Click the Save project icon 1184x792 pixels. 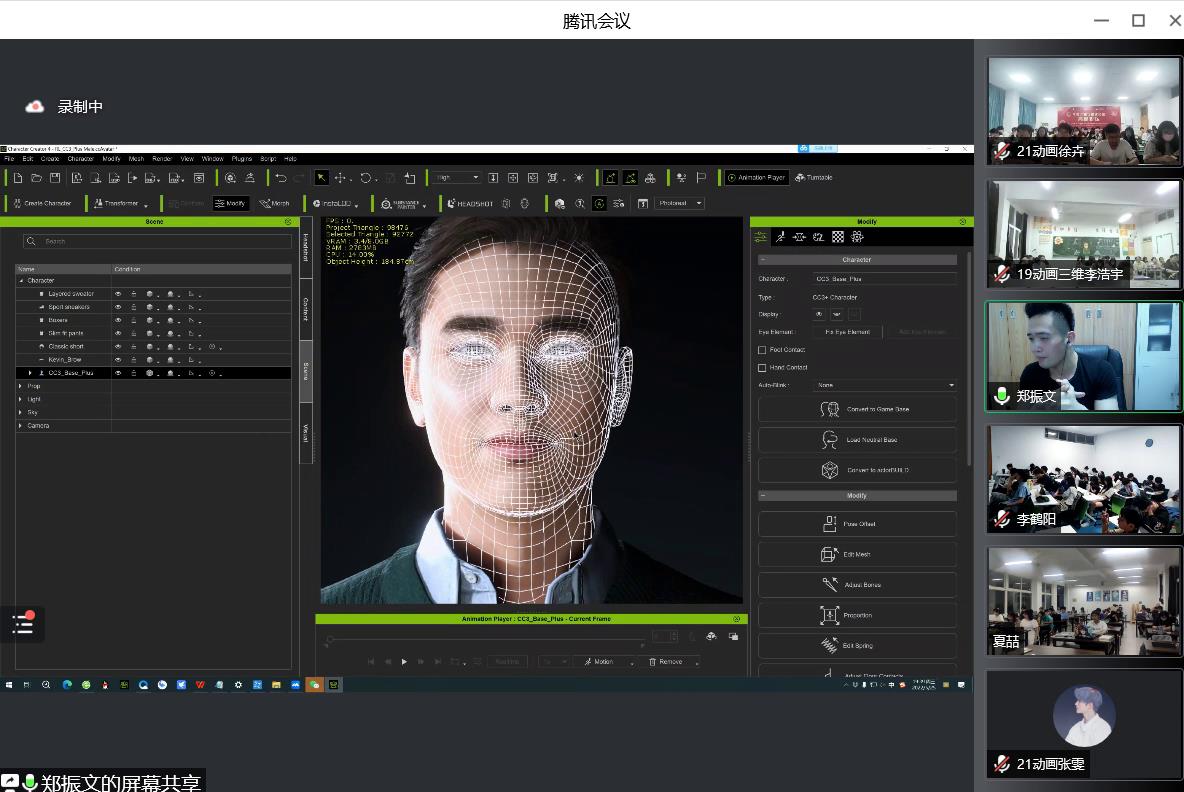55,178
